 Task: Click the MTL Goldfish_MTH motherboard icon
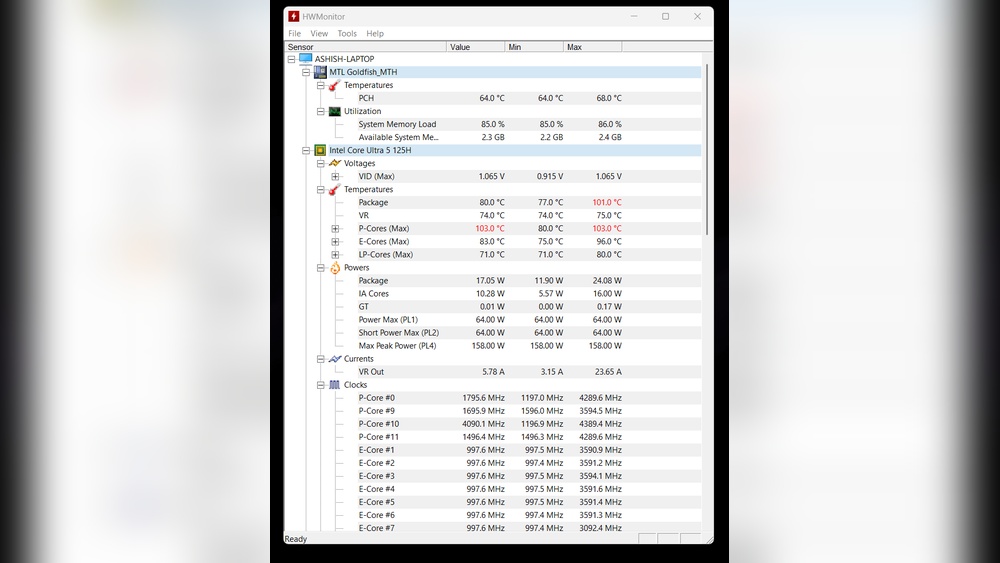tap(320, 72)
